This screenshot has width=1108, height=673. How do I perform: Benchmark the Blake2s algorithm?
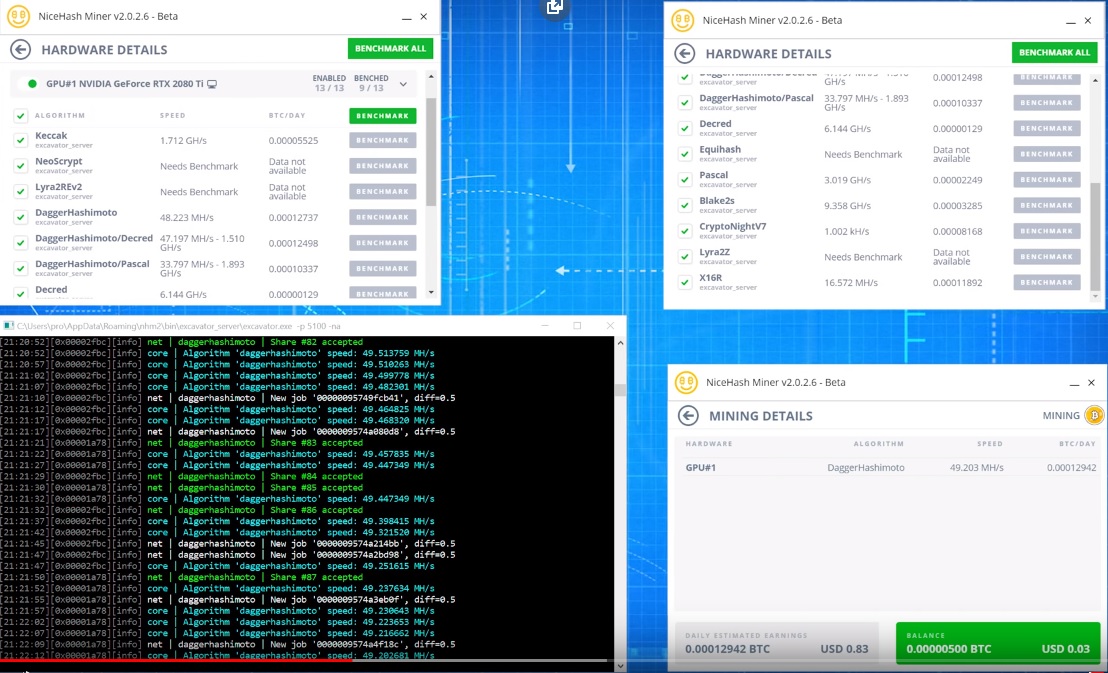coord(1047,206)
